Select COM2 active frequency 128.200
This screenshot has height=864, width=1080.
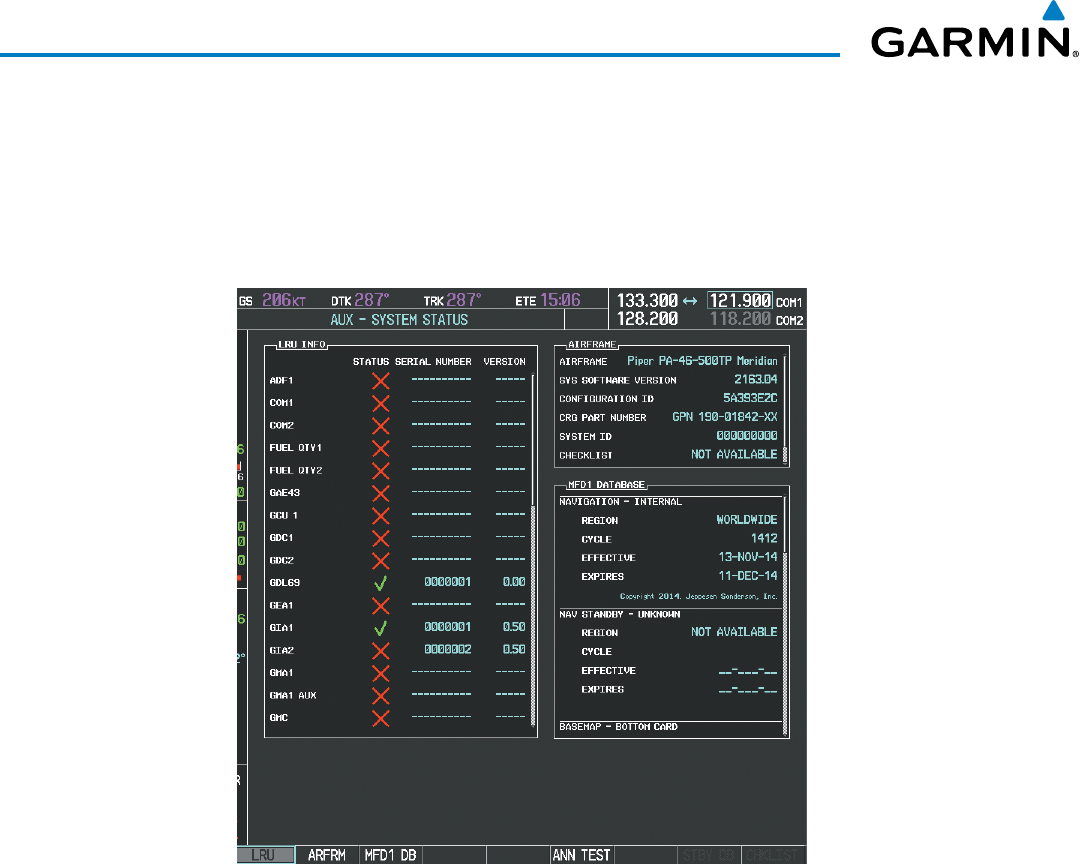coord(647,319)
